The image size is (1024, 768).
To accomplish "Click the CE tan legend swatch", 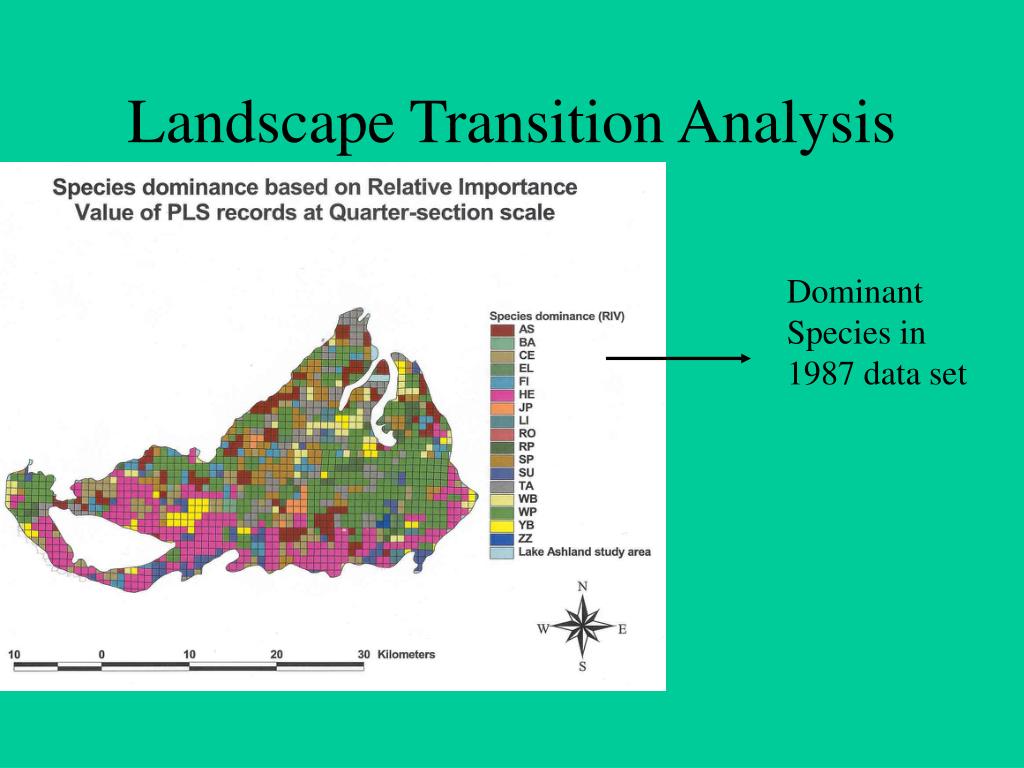I will [x=502, y=355].
